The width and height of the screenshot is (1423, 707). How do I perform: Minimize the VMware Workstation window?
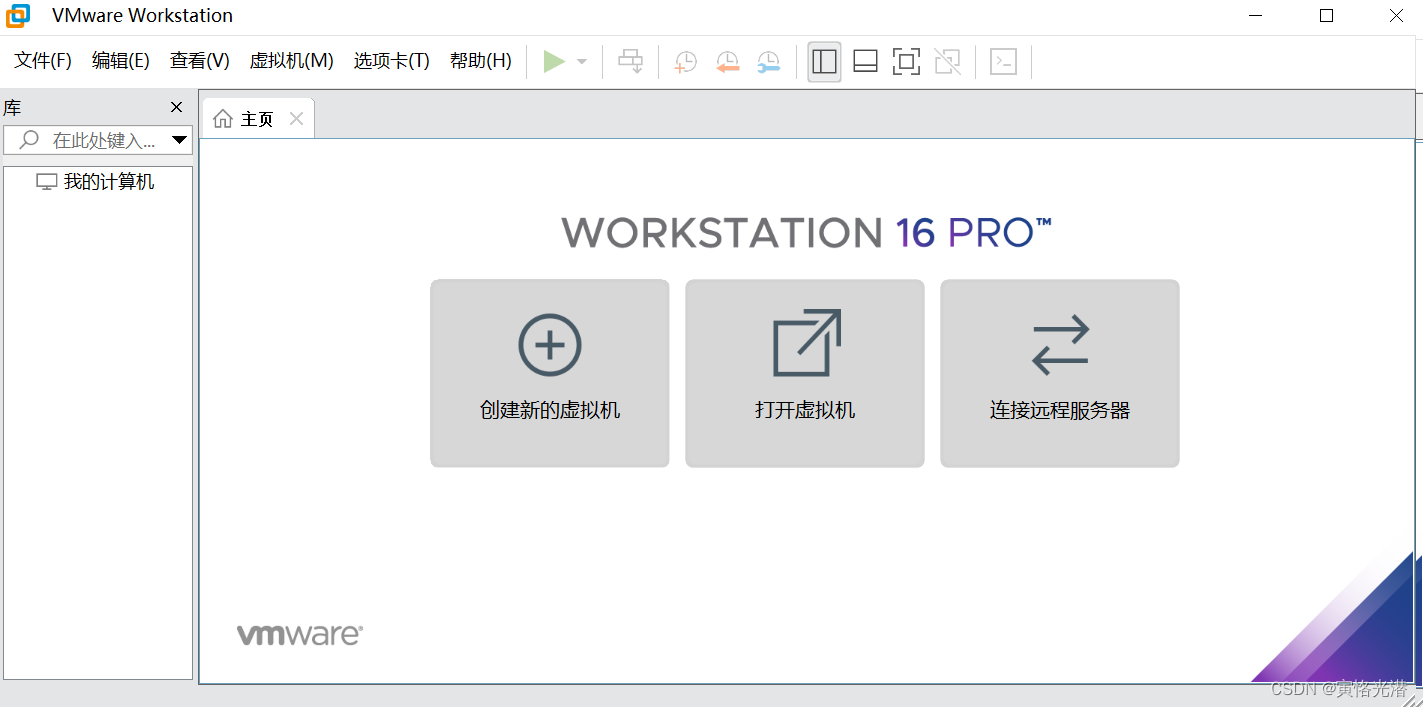(1258, 15)
